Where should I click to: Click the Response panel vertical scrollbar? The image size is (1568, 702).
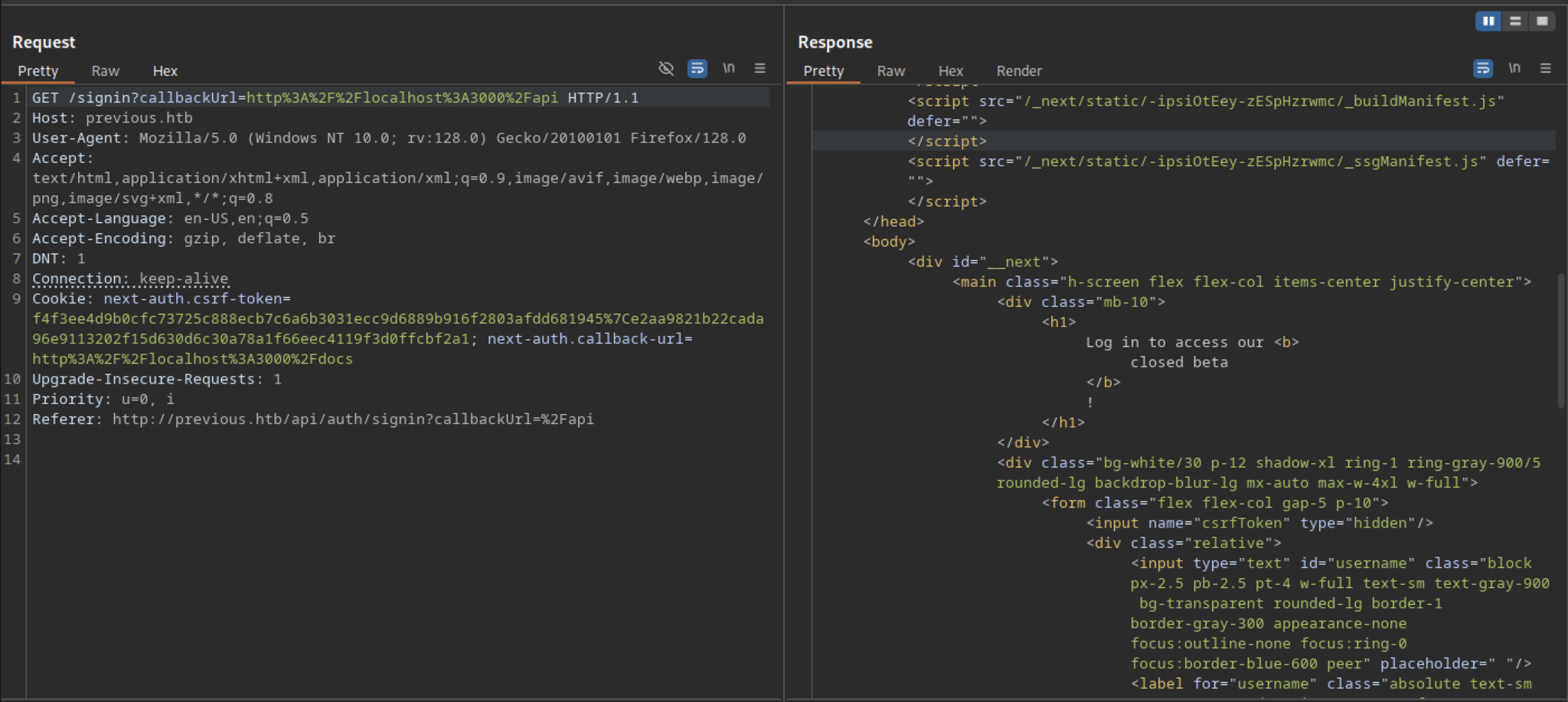(1562, 341)
